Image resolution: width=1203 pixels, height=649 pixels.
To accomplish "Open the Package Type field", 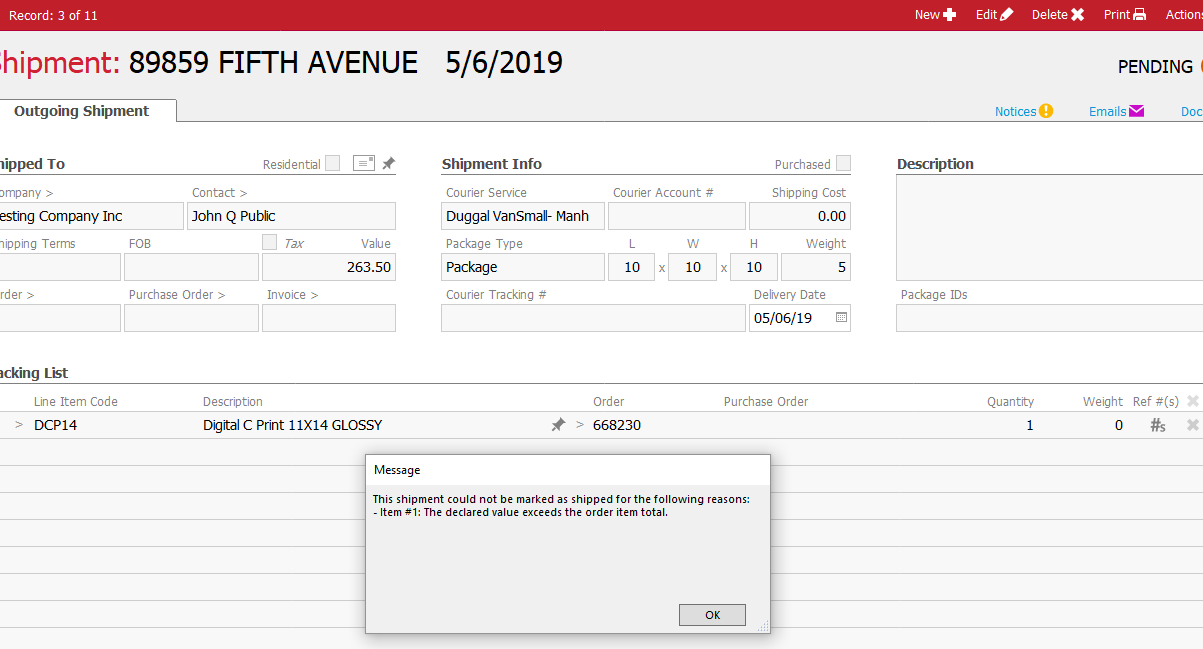I will [523, 267].
